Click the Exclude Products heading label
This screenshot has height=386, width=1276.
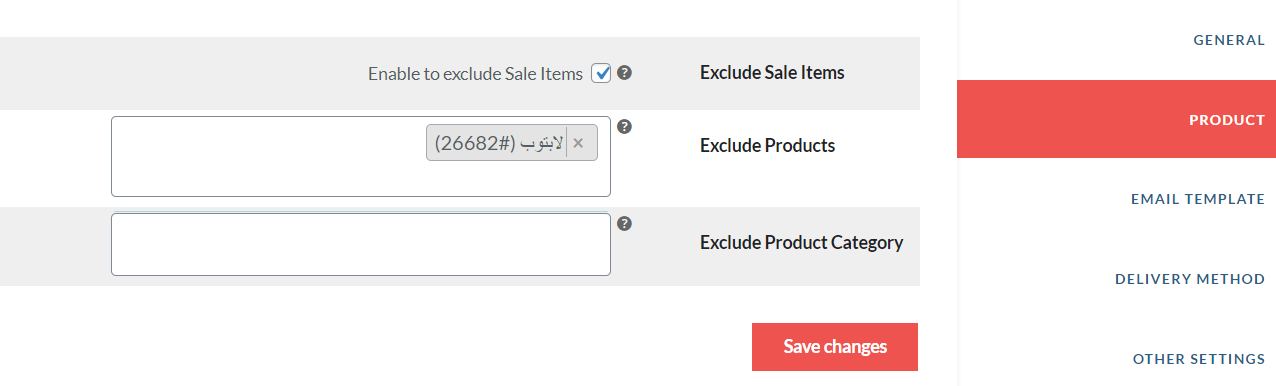tap(767, 145)
